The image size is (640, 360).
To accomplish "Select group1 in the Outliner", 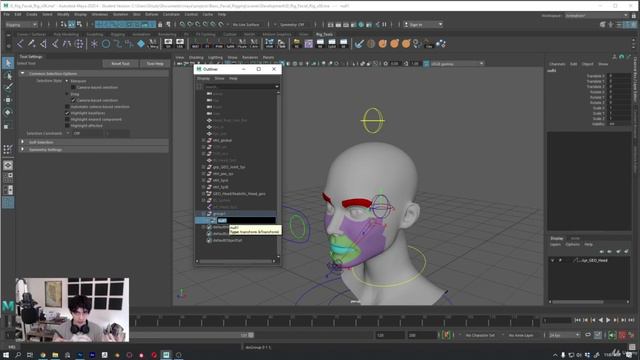I will click(219, 213).
